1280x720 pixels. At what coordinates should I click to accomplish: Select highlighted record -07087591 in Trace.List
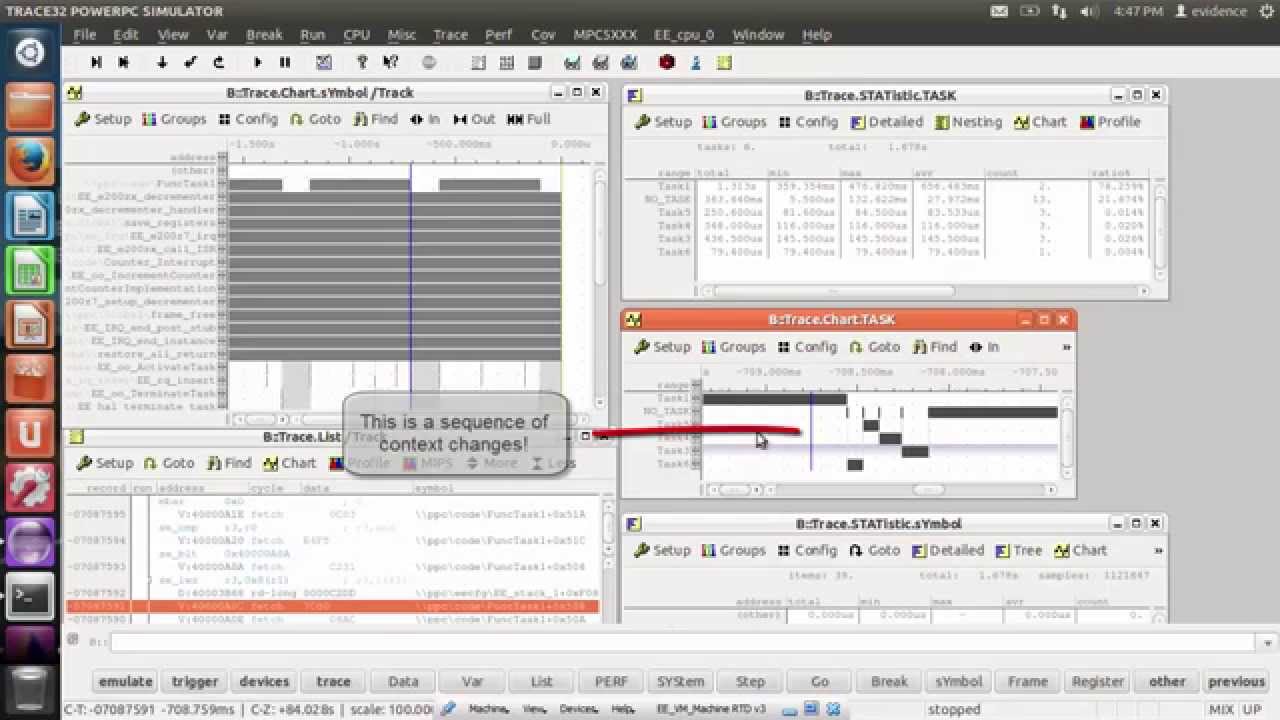(x=333, y=606)
